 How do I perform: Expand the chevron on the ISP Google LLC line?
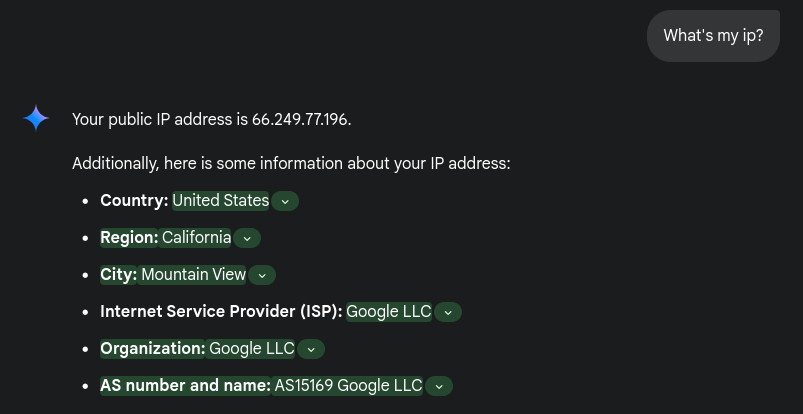(448, 312)
